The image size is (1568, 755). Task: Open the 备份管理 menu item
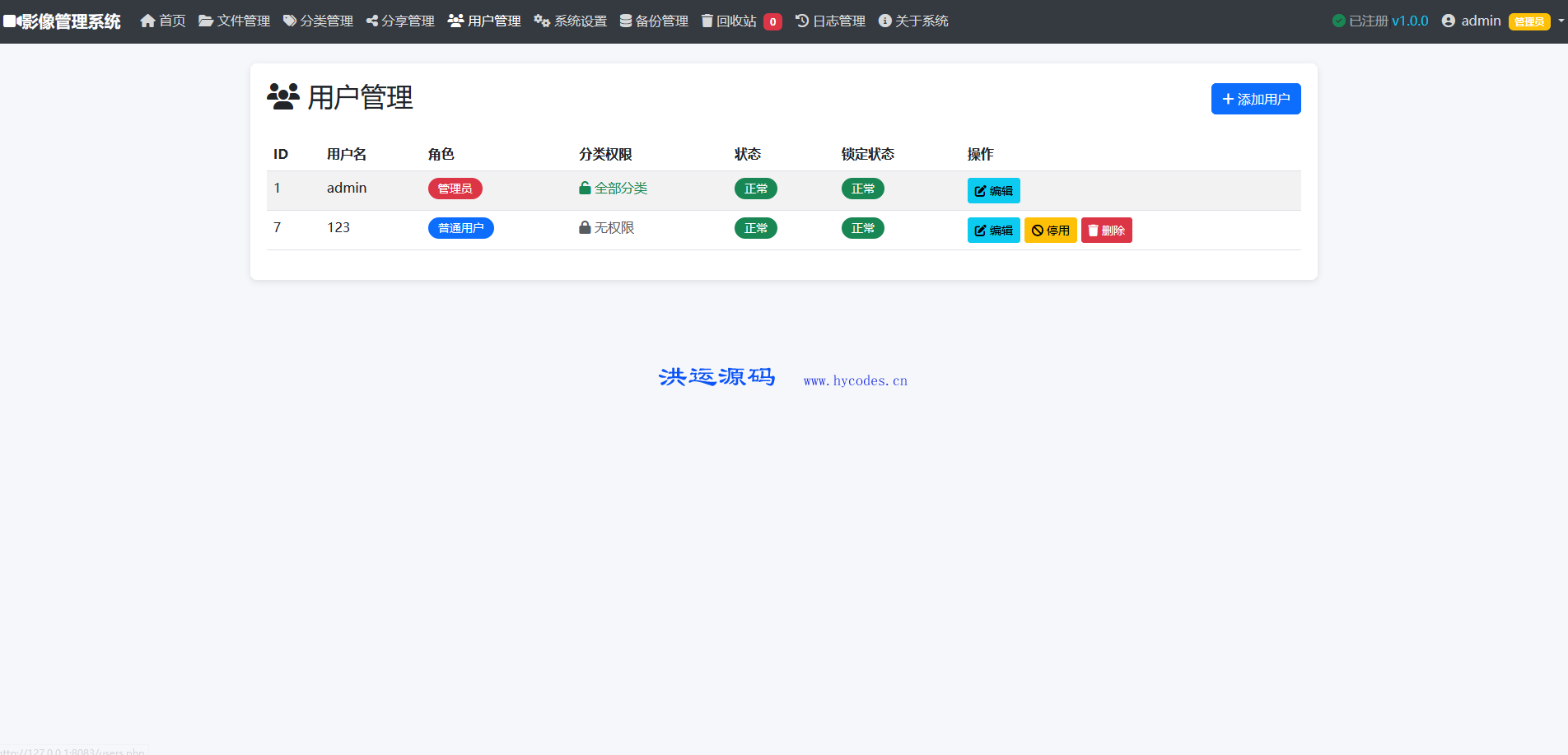click(x=654, y=21)
